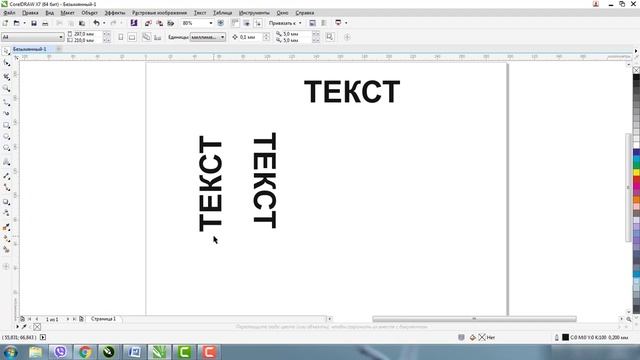Select the Pick tool in the toolbox
640x360 pixels.
pyautogui.click(x=6, y=51)
